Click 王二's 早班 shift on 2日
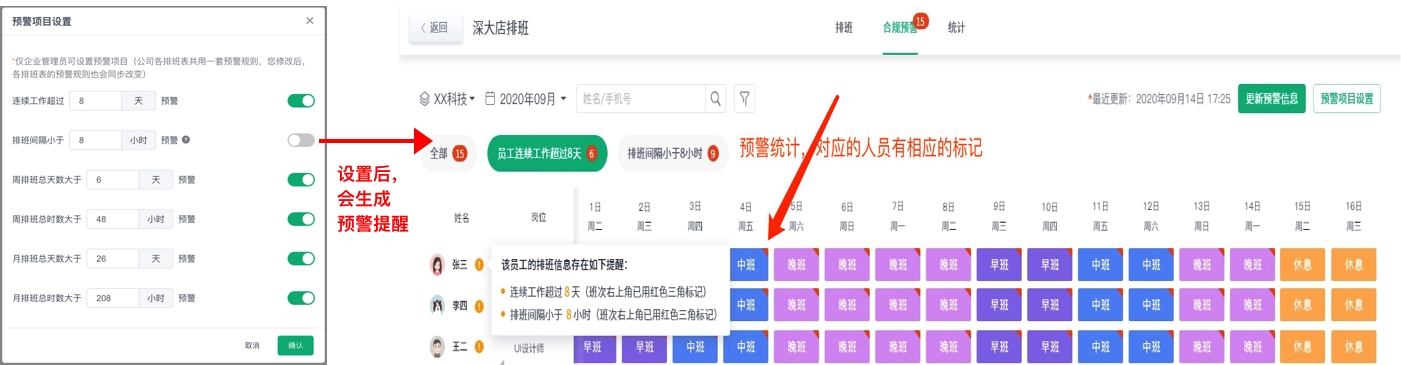The height and width of the screenshot is (365, 1401). pos(645,347)
